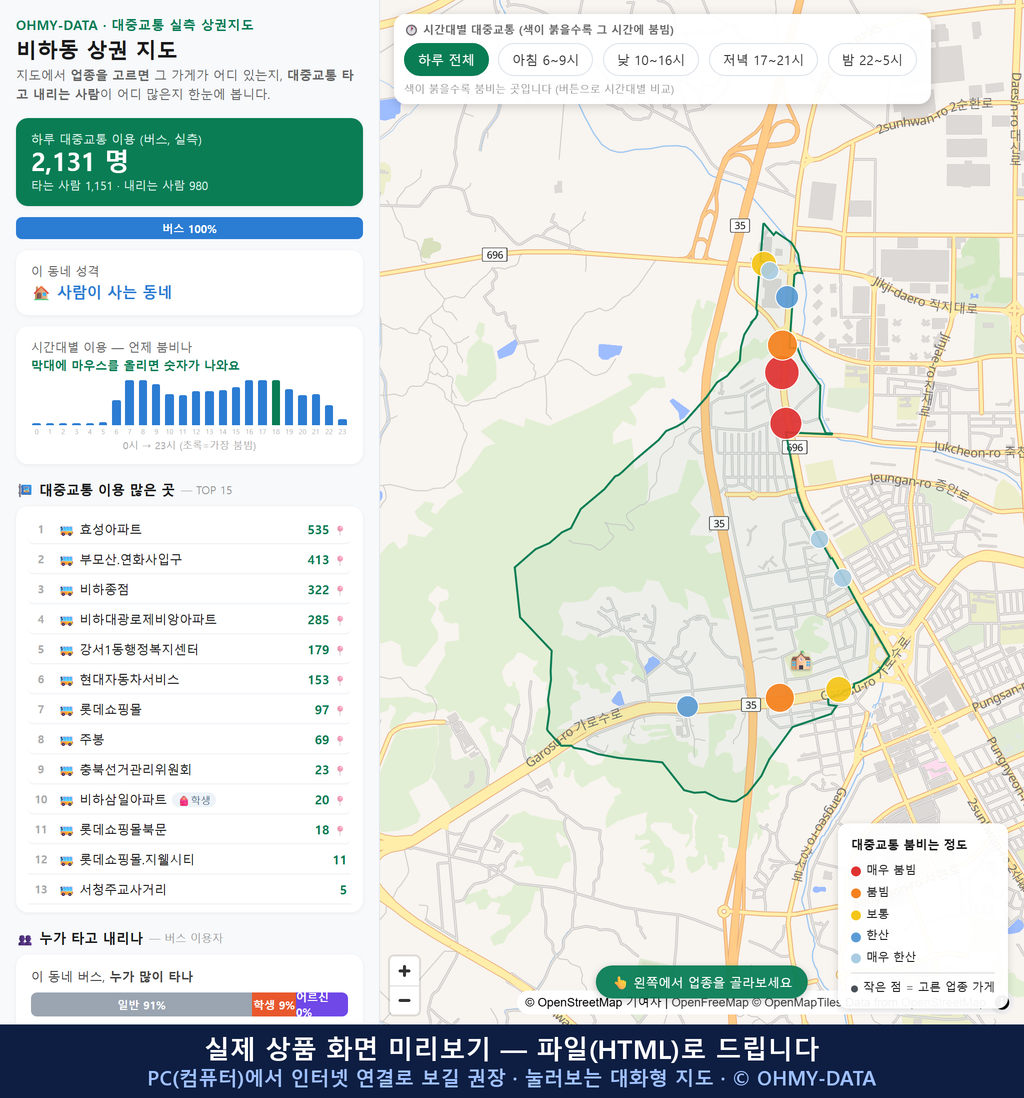This screenshot has width=1024, height=1098.
Task: Click the 왼쪽에서 업종을 골라보세요 button
Action: (x=702, y=982)
